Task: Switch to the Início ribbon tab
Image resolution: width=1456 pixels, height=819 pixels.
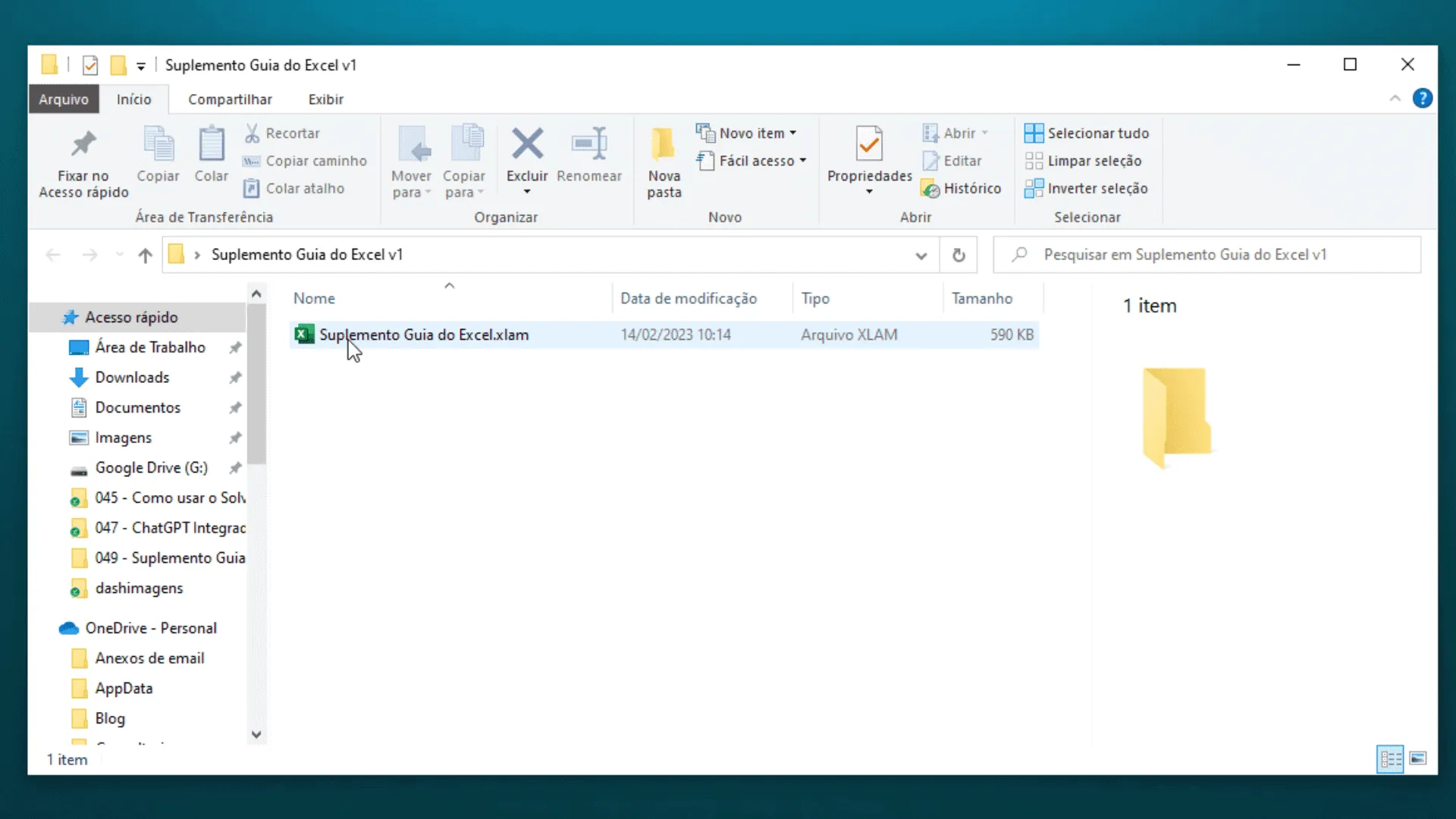Action: point(133,99)
